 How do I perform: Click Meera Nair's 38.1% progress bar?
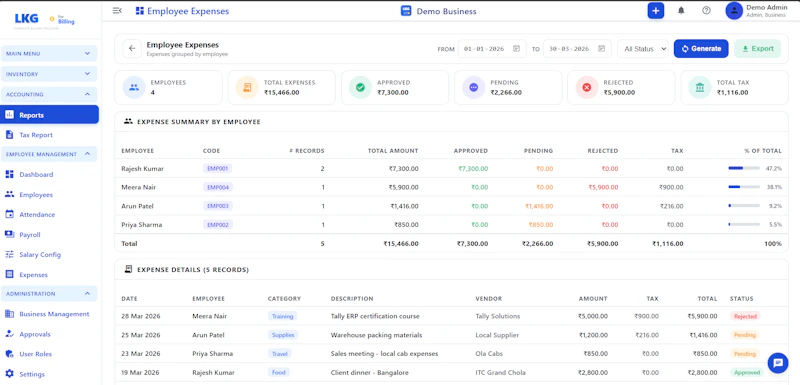744,187
